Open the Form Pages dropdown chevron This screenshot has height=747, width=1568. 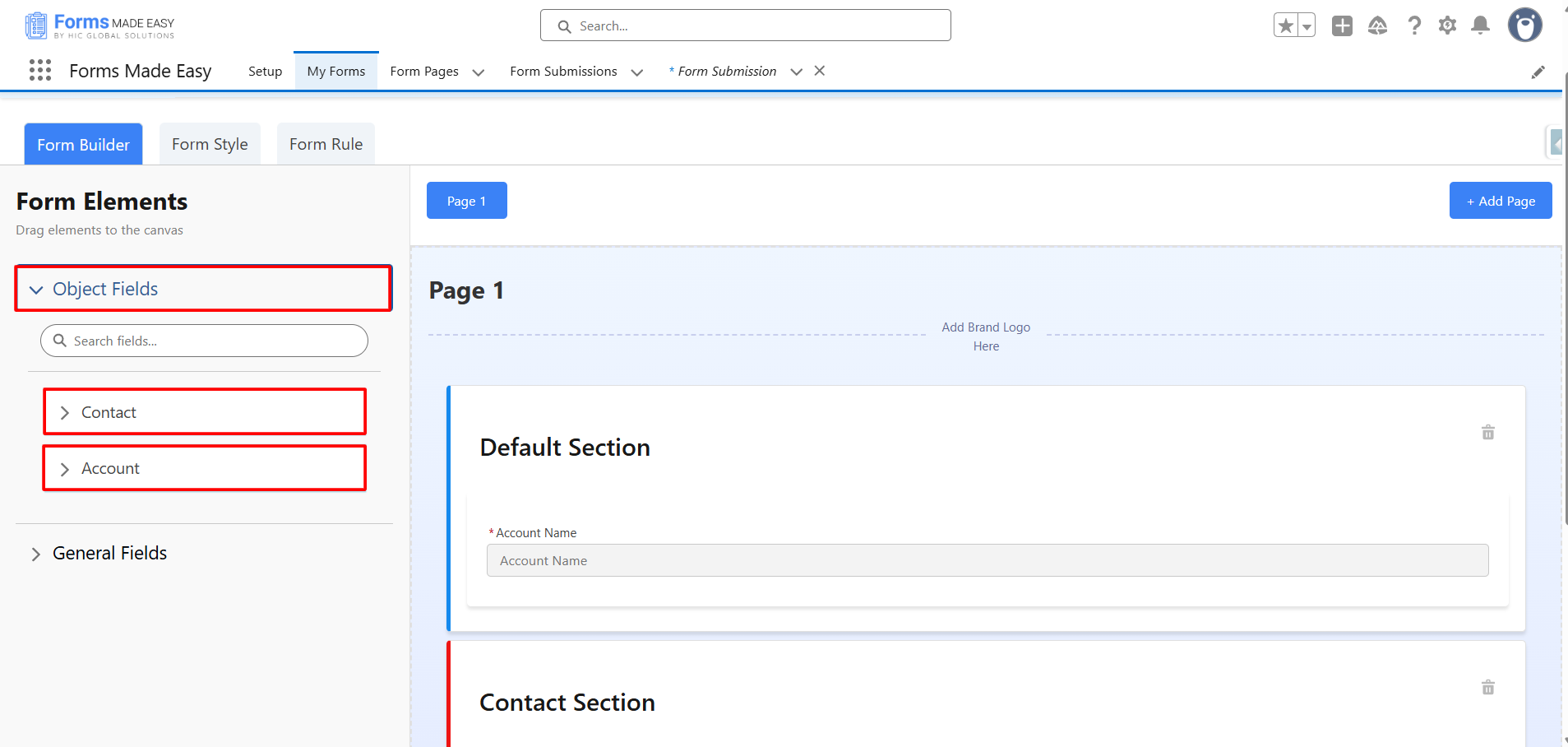(479, 72)
